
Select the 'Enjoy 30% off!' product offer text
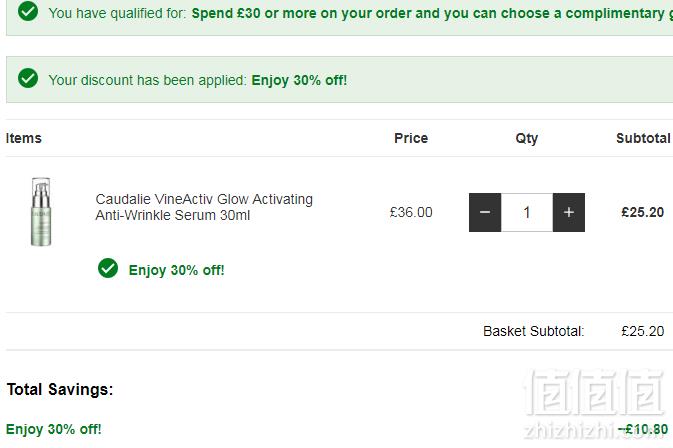(x=176, y=270)
